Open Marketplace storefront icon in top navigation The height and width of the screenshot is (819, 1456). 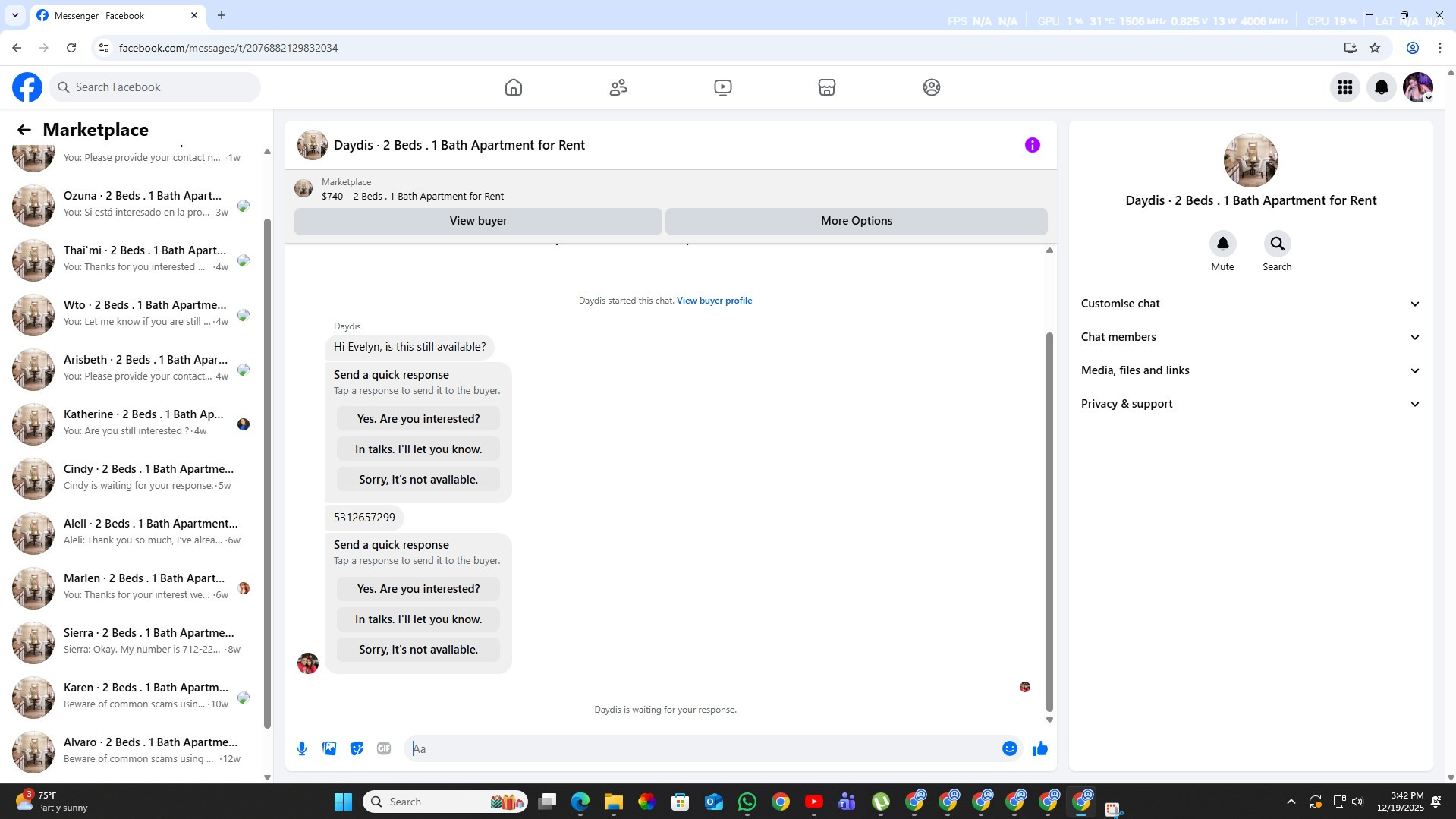827,87
